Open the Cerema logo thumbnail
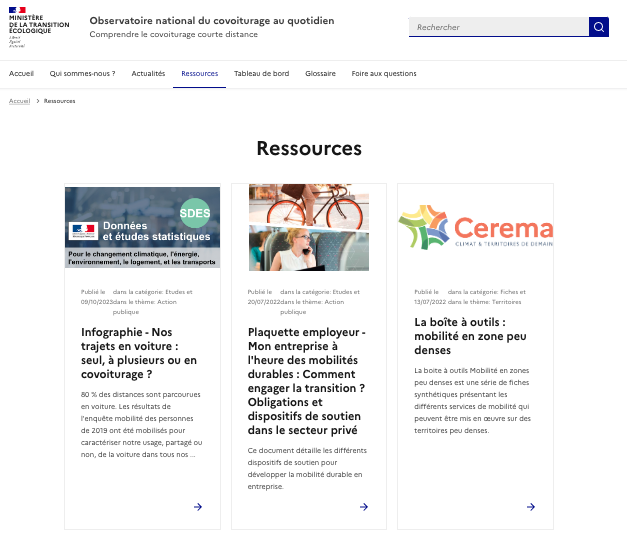Viewport: 627px width, 536px height. (475, 227)
